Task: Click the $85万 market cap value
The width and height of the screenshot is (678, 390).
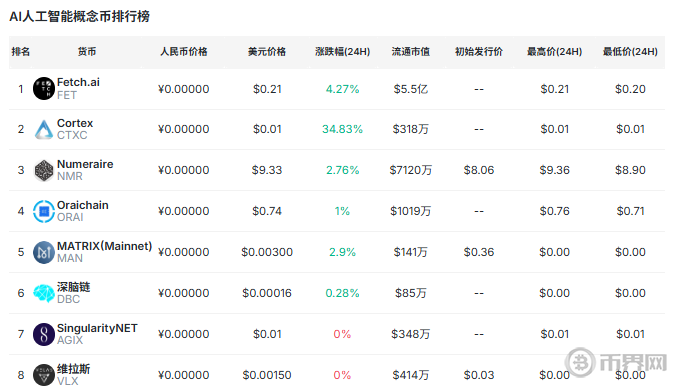Action: click(411, 293)
